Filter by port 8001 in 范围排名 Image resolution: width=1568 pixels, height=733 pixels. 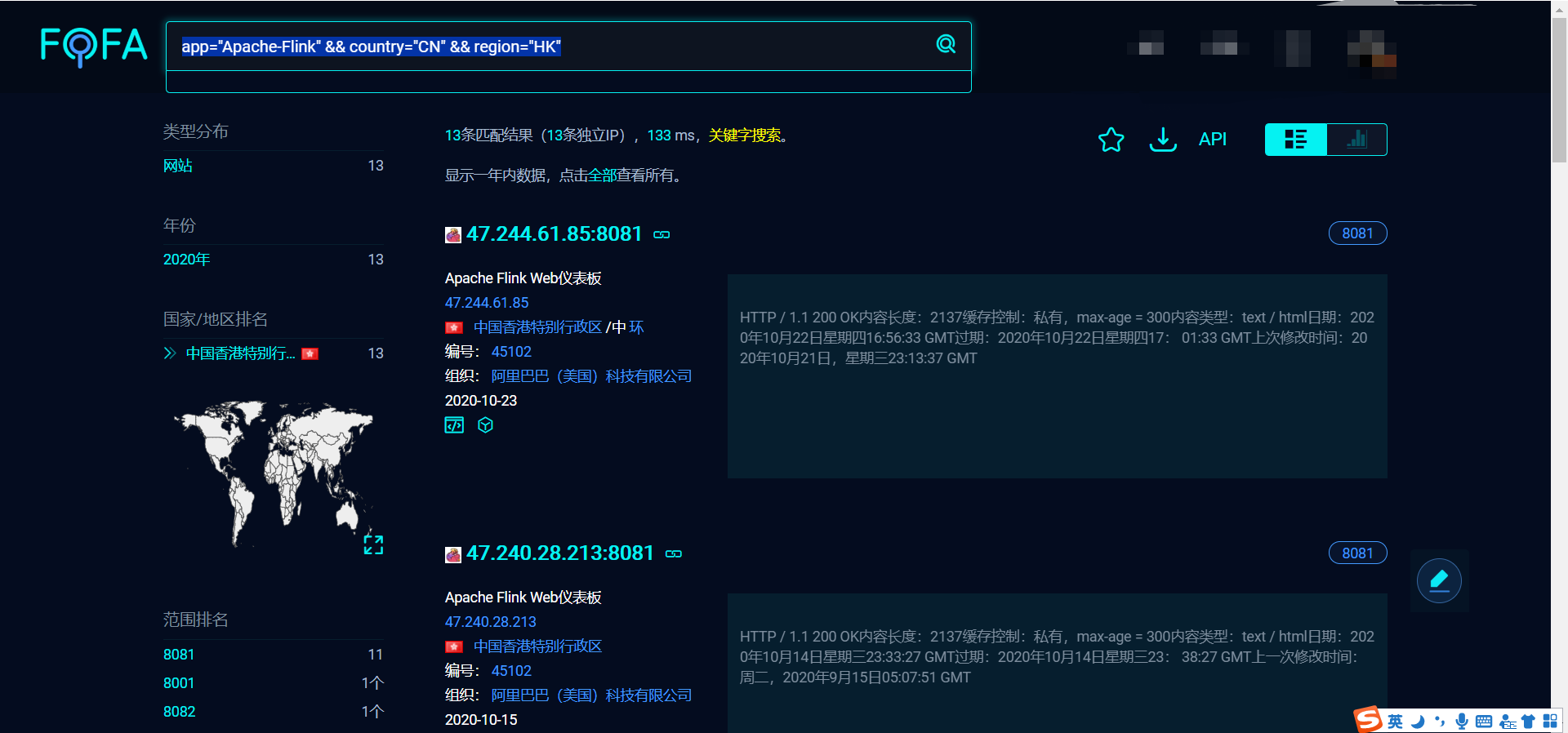[179, 683]
